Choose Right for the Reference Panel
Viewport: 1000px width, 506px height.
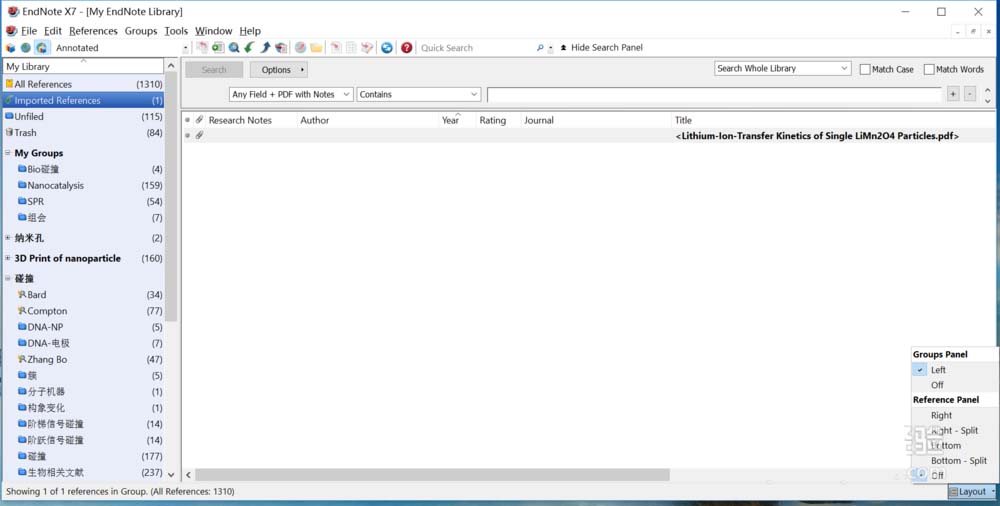954,415
